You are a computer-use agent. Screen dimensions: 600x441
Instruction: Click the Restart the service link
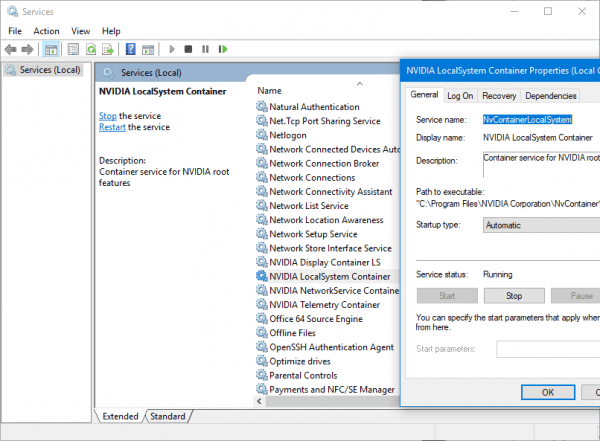(x=112, y=127)
